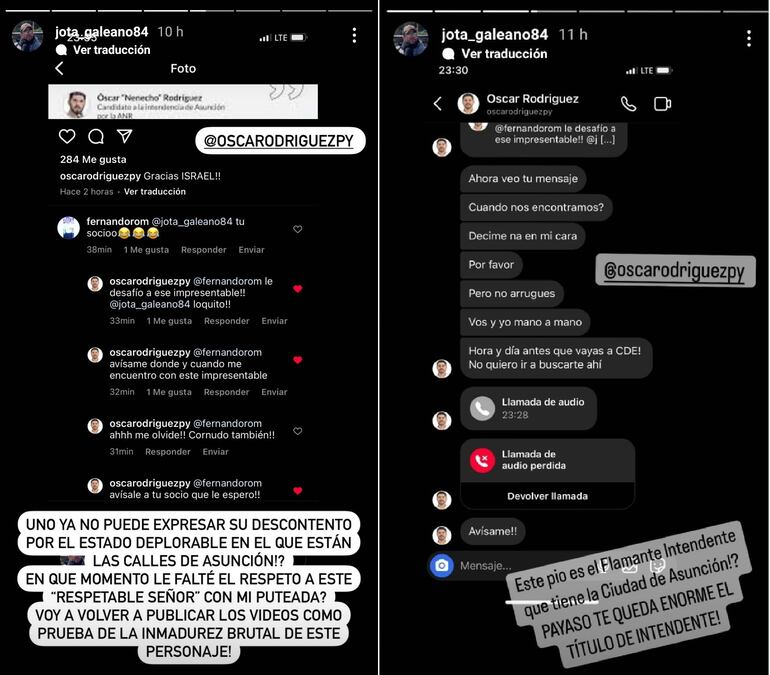
Task: Go back from the Oscar Rodriguez chat
Action: [x=438, y=104]
